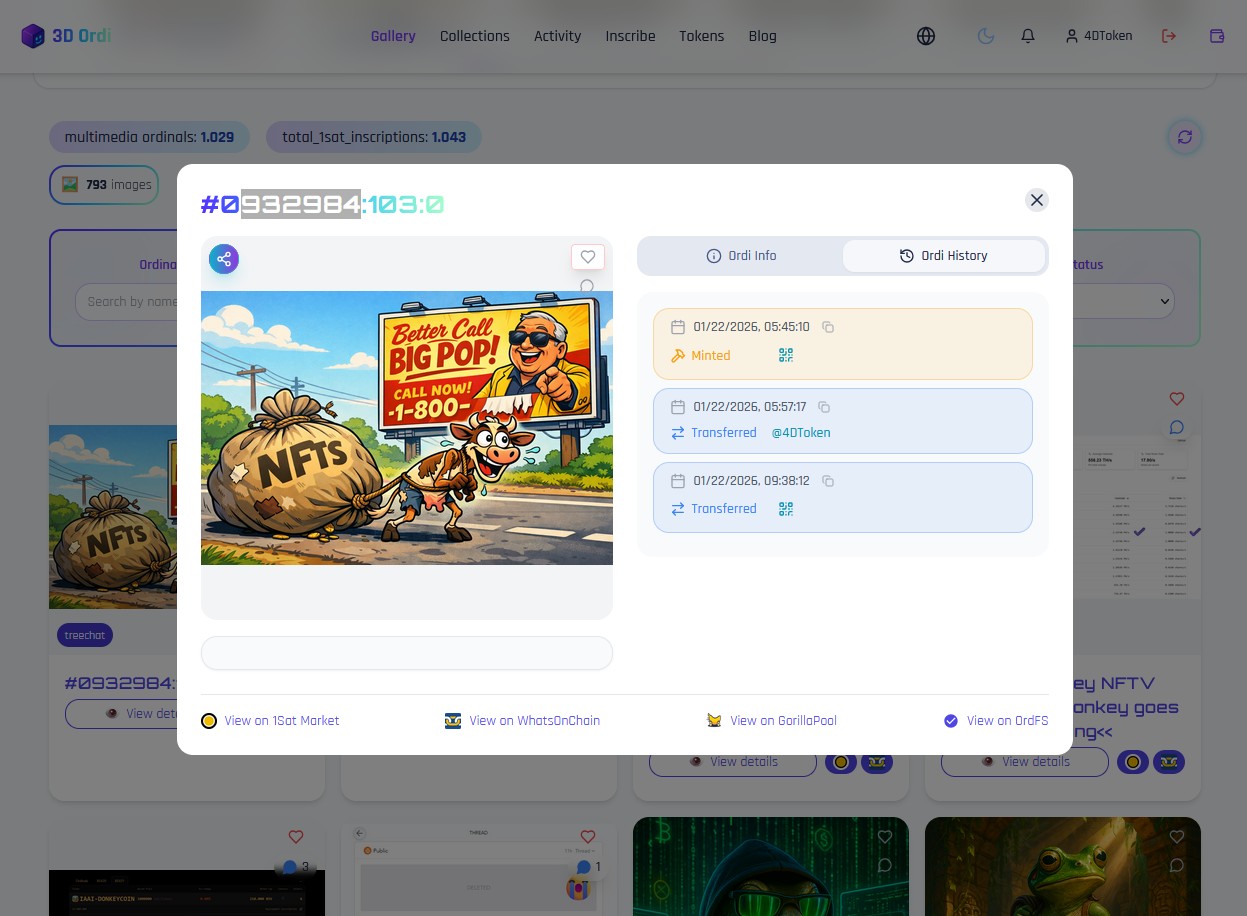The width and height of the screenshot is (1247, 916).
Task: Show QR code for the 09:38:12 transfer
Action: (x=786, y=509)
